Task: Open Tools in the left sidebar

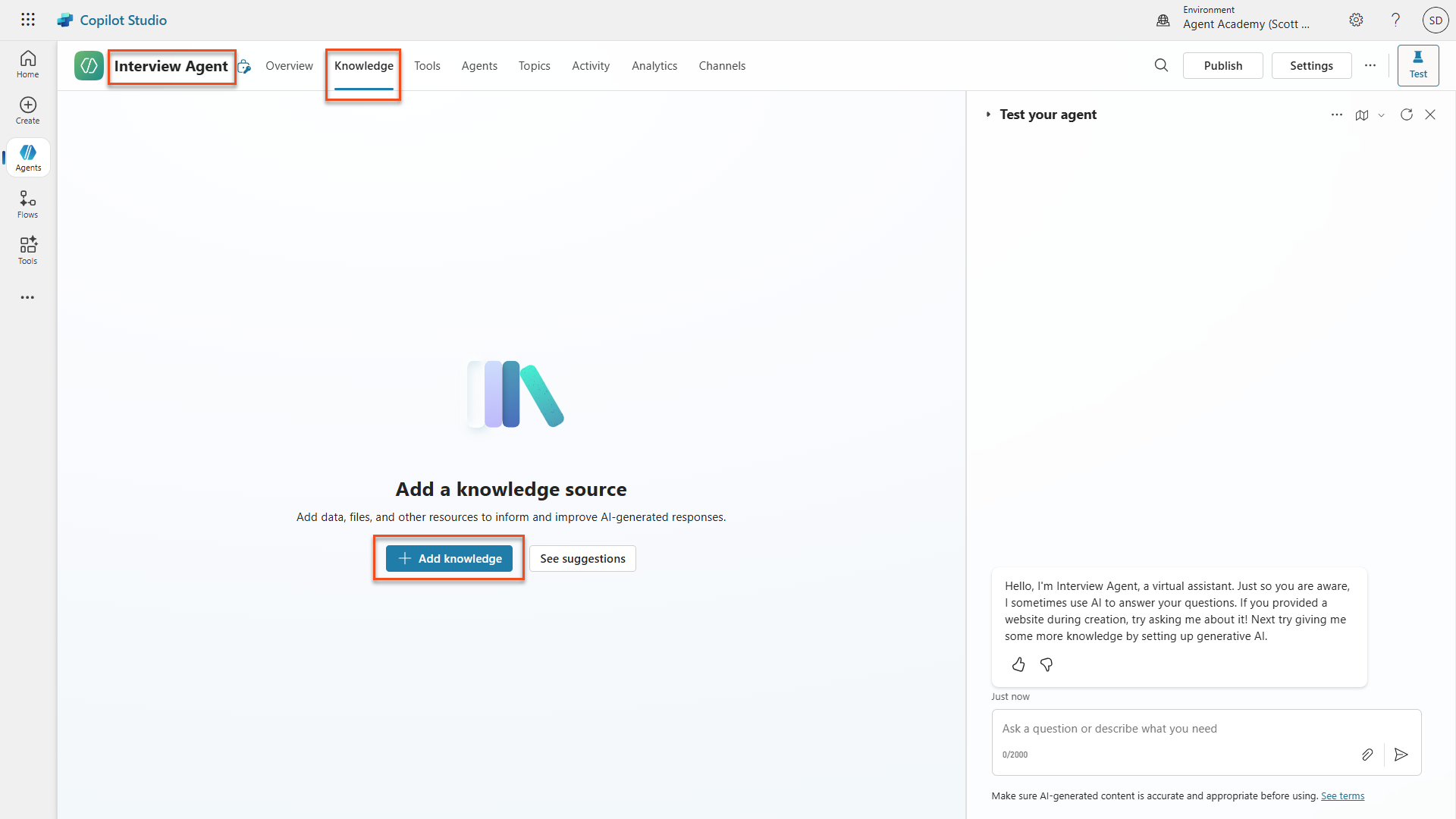Action: pyautogui.click(x=28, y=250)
